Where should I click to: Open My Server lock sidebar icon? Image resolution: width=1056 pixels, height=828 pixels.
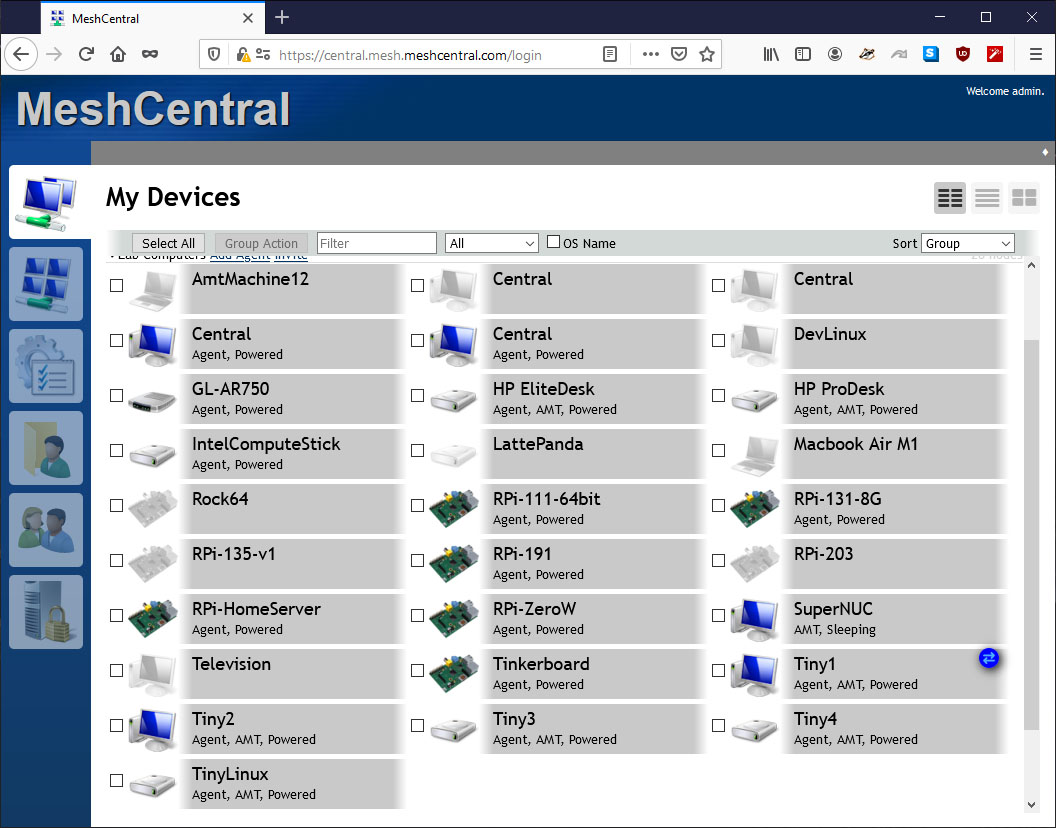(46, 612)
